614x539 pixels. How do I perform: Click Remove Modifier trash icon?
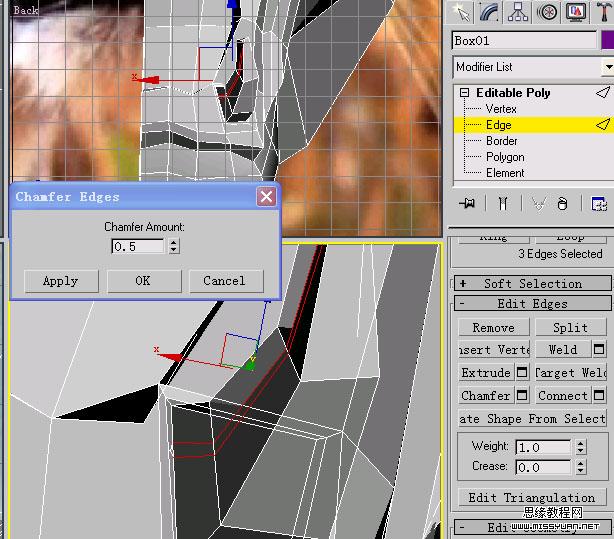(x=562, y=203)
